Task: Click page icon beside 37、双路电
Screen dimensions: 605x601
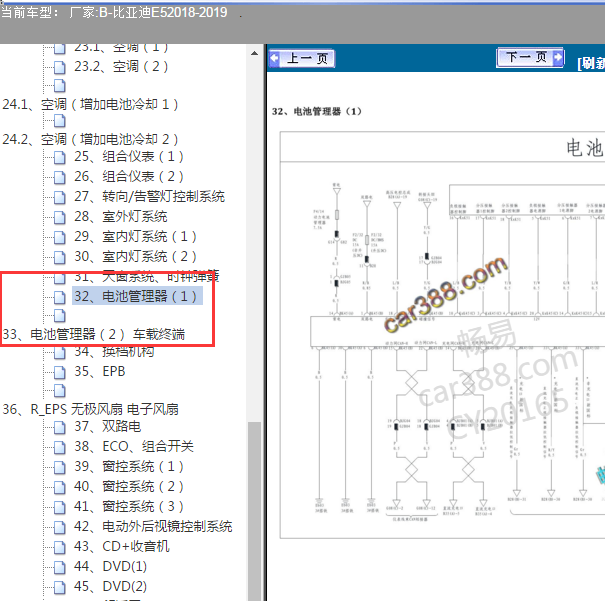Action: (59, 427)
